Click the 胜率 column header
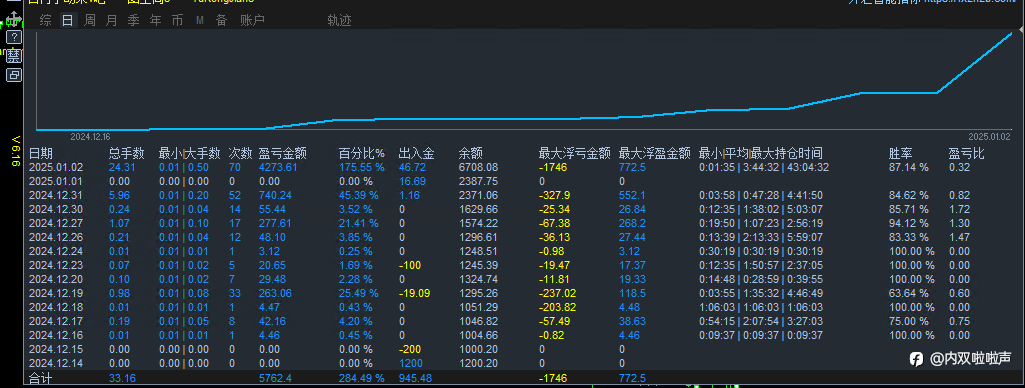This screenshot has height=388, width=1025. tap(900, 154)
